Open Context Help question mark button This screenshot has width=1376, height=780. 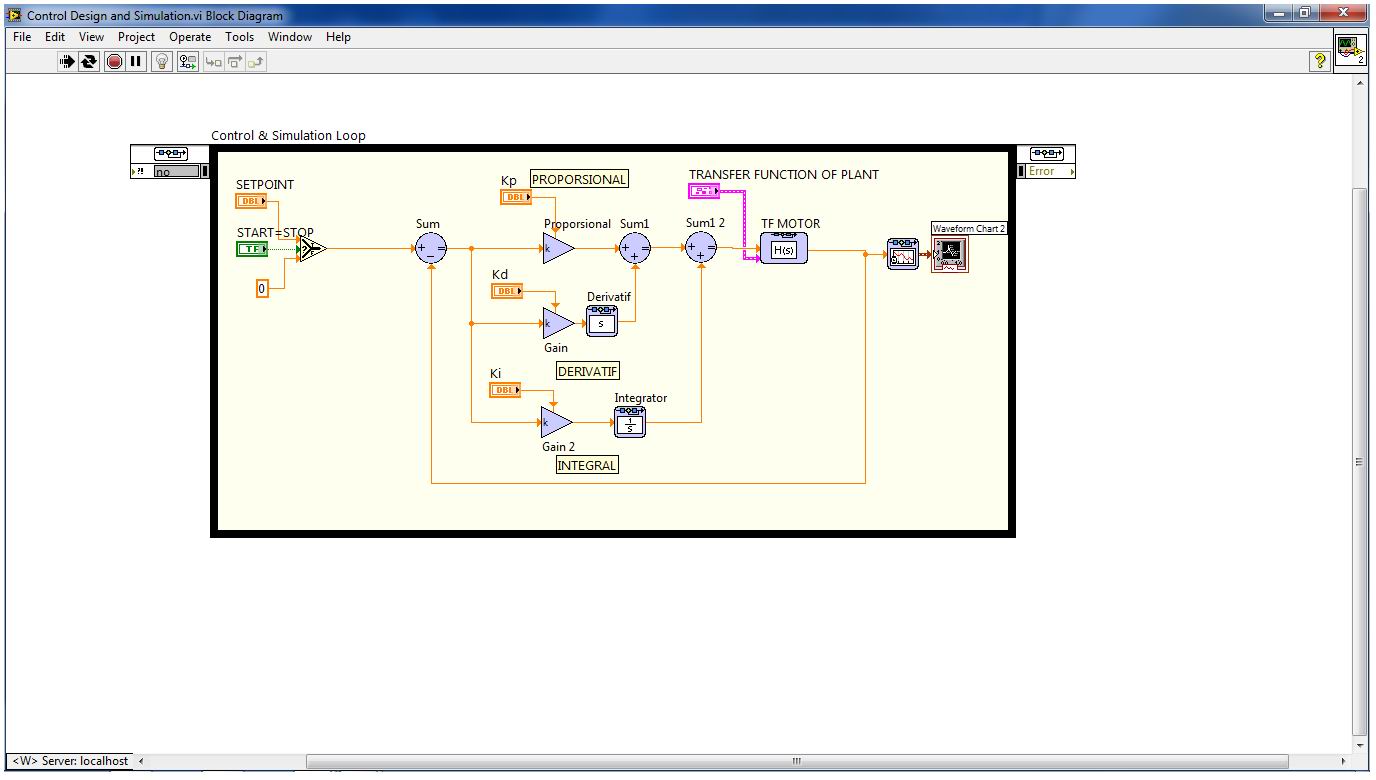(x=1320, y=61)
